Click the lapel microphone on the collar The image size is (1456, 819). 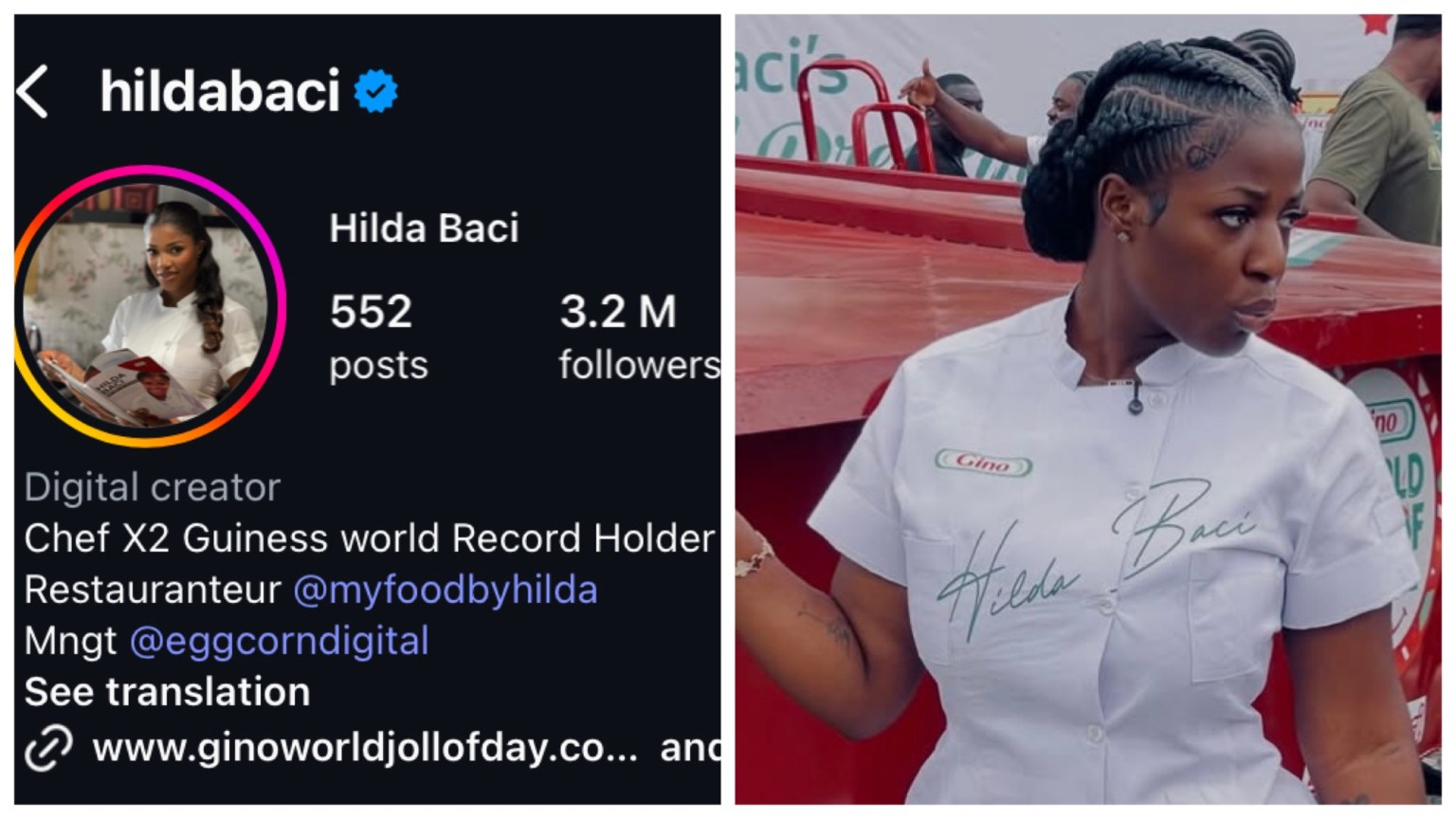click(1135, 397)
